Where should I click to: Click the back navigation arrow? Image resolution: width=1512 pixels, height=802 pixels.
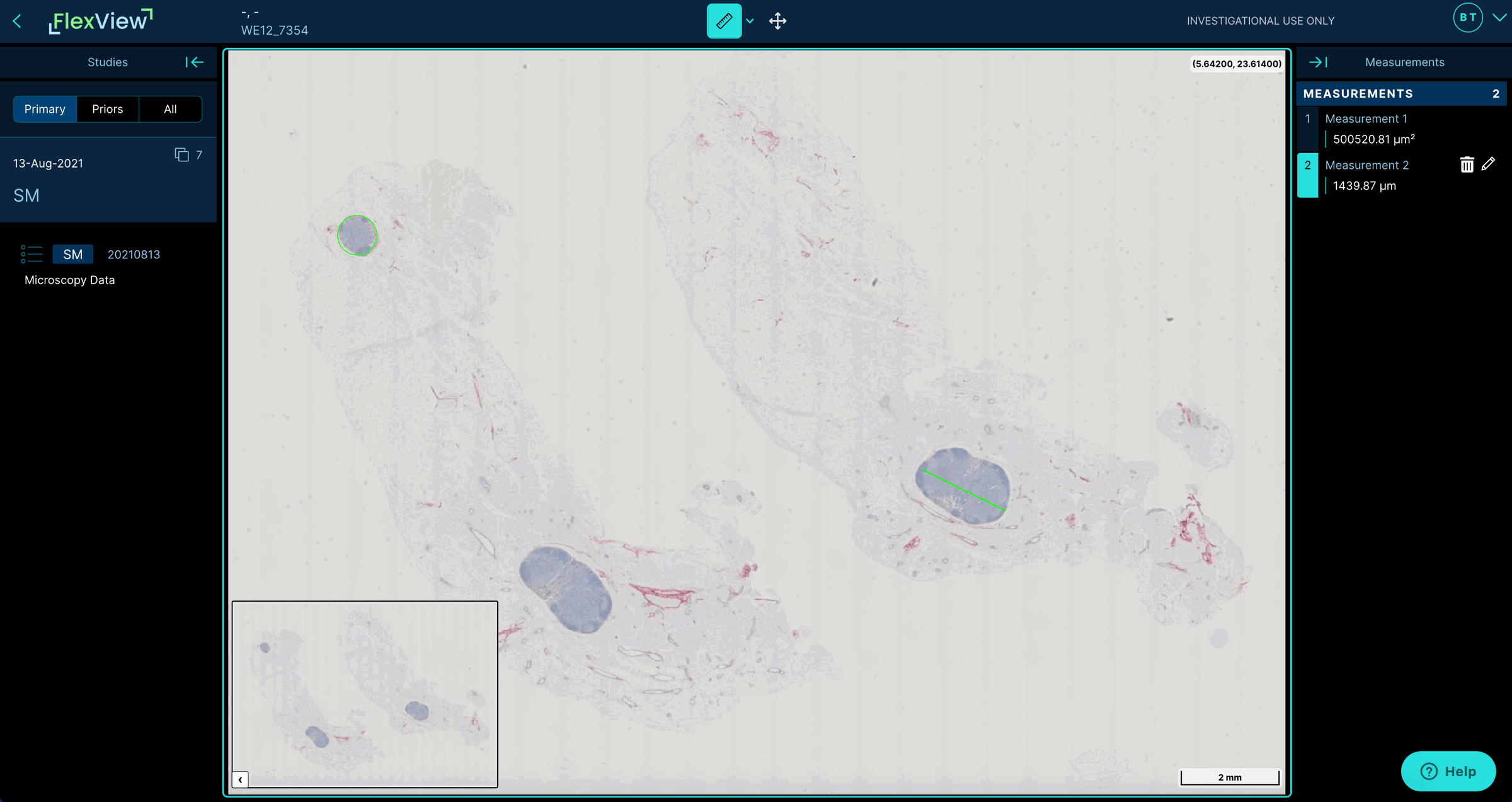click(x=16, y=21)
